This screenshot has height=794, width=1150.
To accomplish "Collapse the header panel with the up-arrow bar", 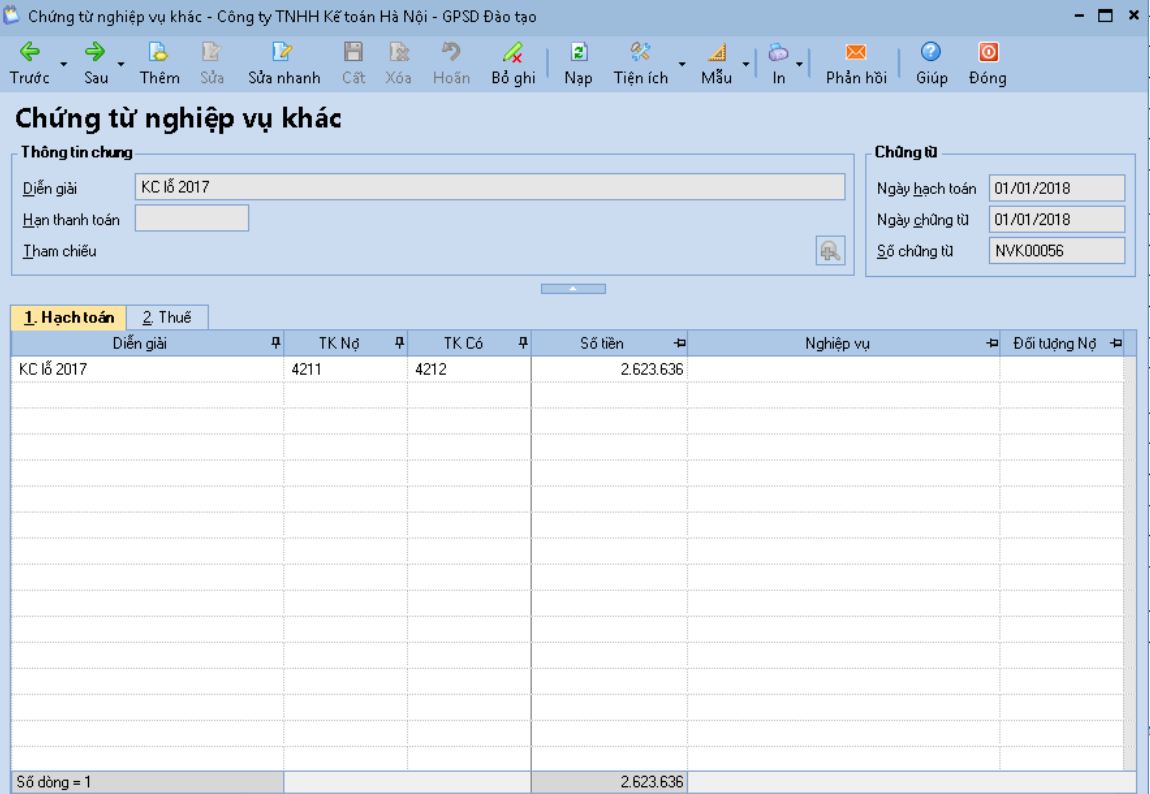I will (x=573, y=289).
